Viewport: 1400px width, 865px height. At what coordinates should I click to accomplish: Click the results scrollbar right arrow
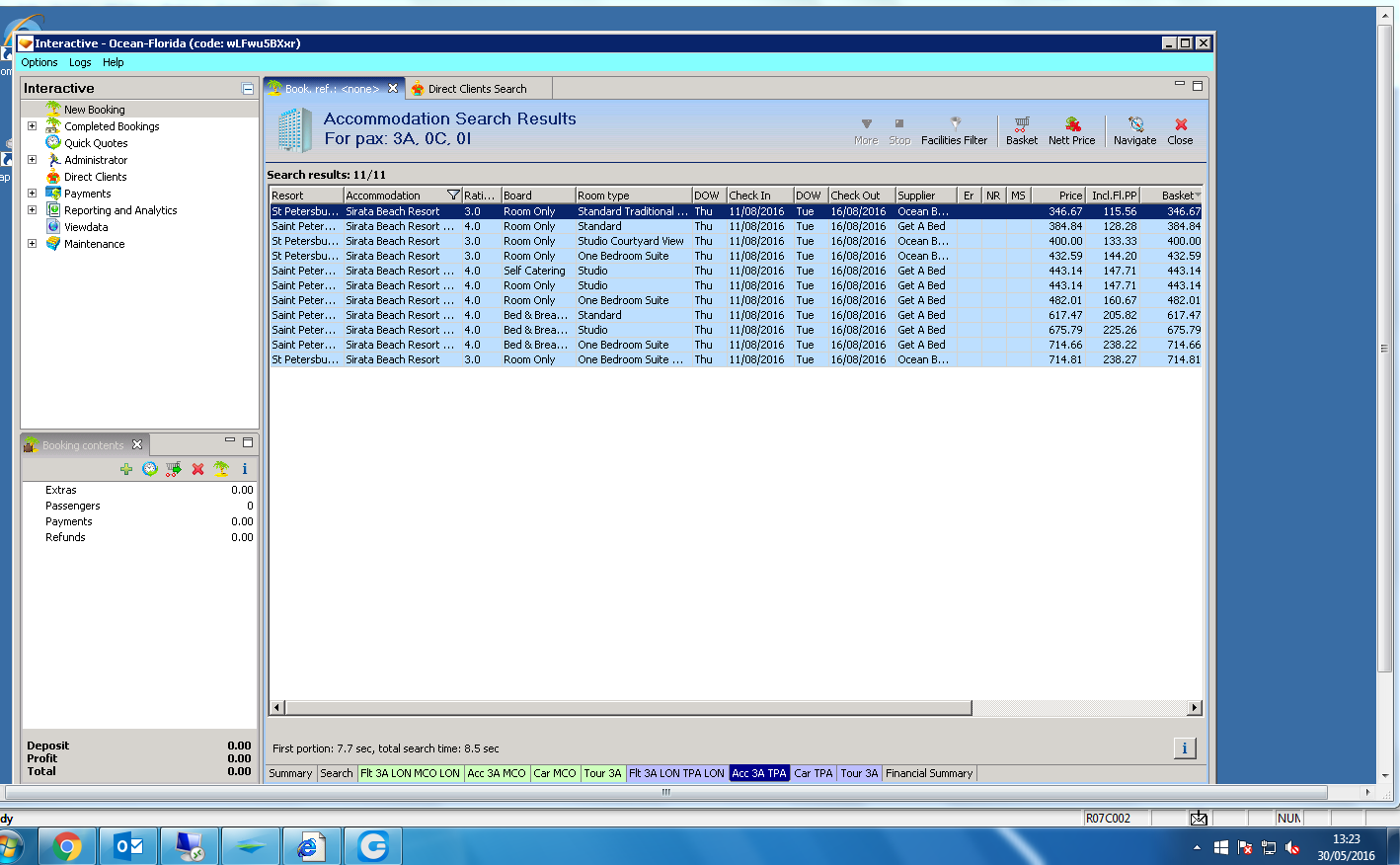(x=1195, y=708)
